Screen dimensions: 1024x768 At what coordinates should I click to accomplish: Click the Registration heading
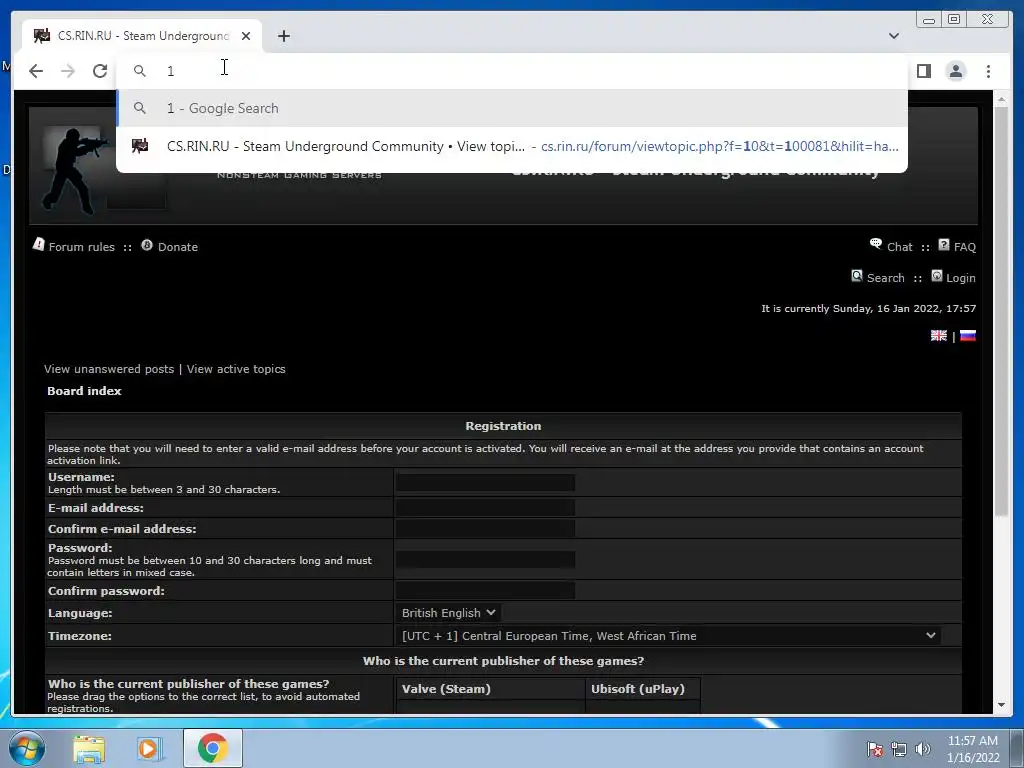click(503, 426)
